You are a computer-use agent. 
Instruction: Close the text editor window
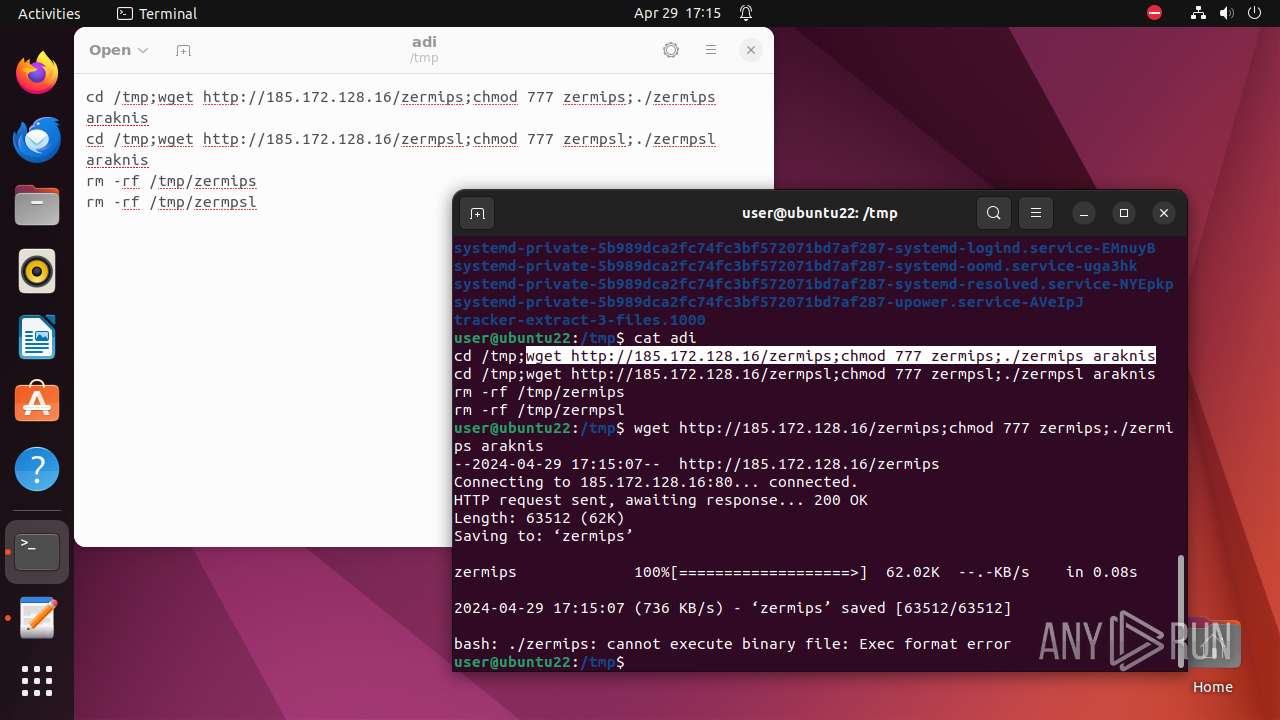(751, 50)
